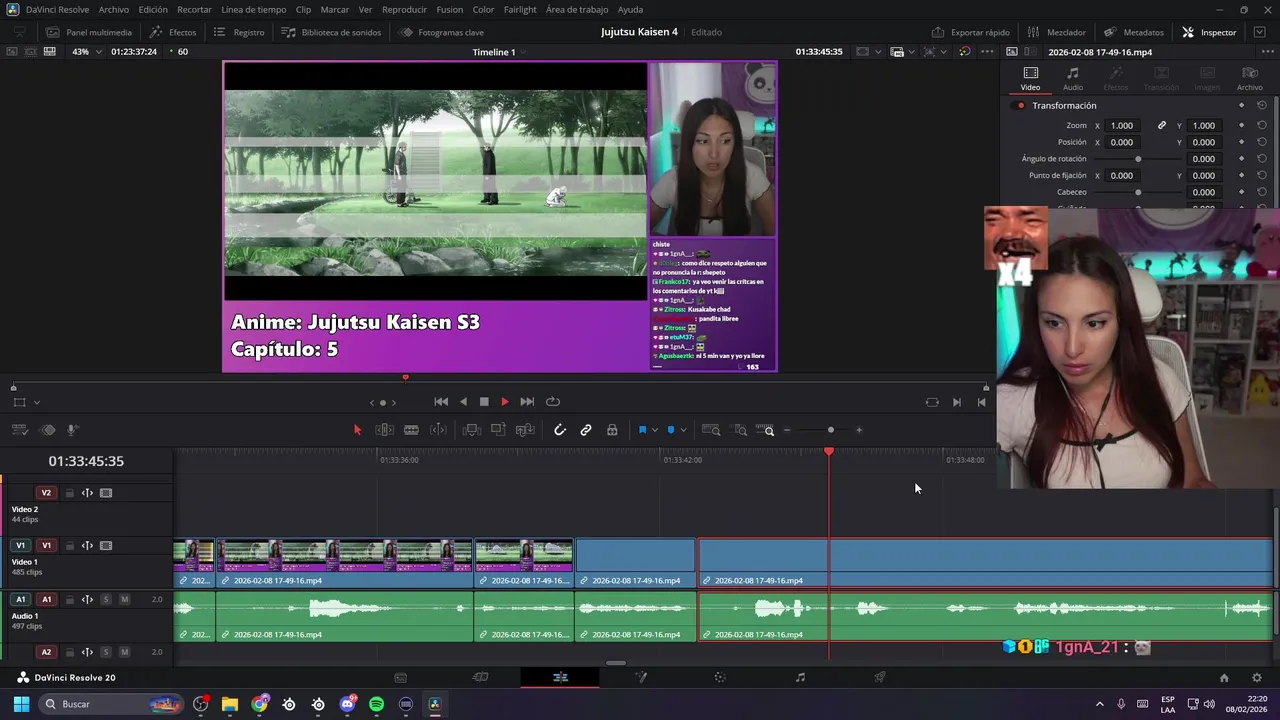
Task: Open the Panel multimedia panel
Action: [x=89, y=32]
